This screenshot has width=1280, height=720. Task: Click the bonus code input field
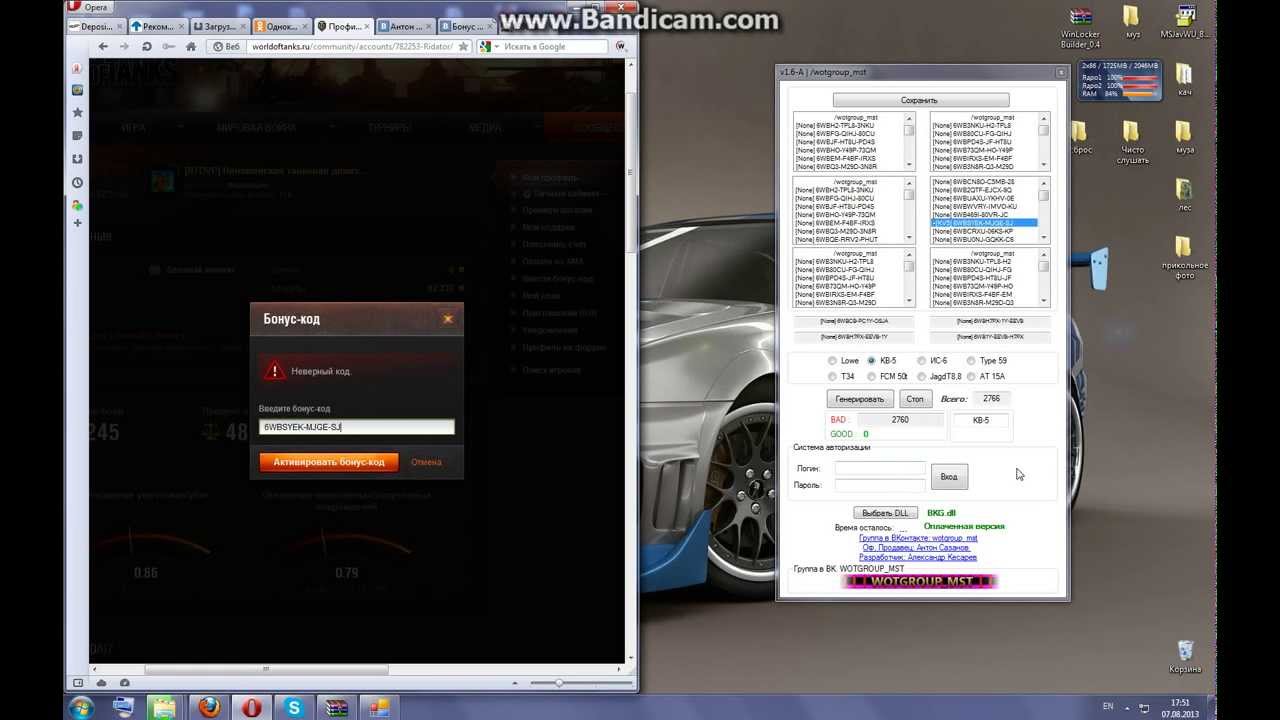pos(357,427)
